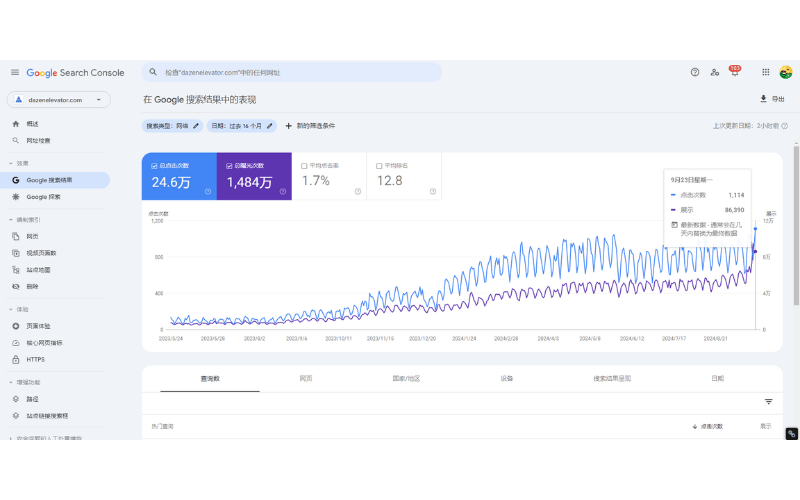Open 路径 breadcrumbs report in sidebar

[32, 399]
